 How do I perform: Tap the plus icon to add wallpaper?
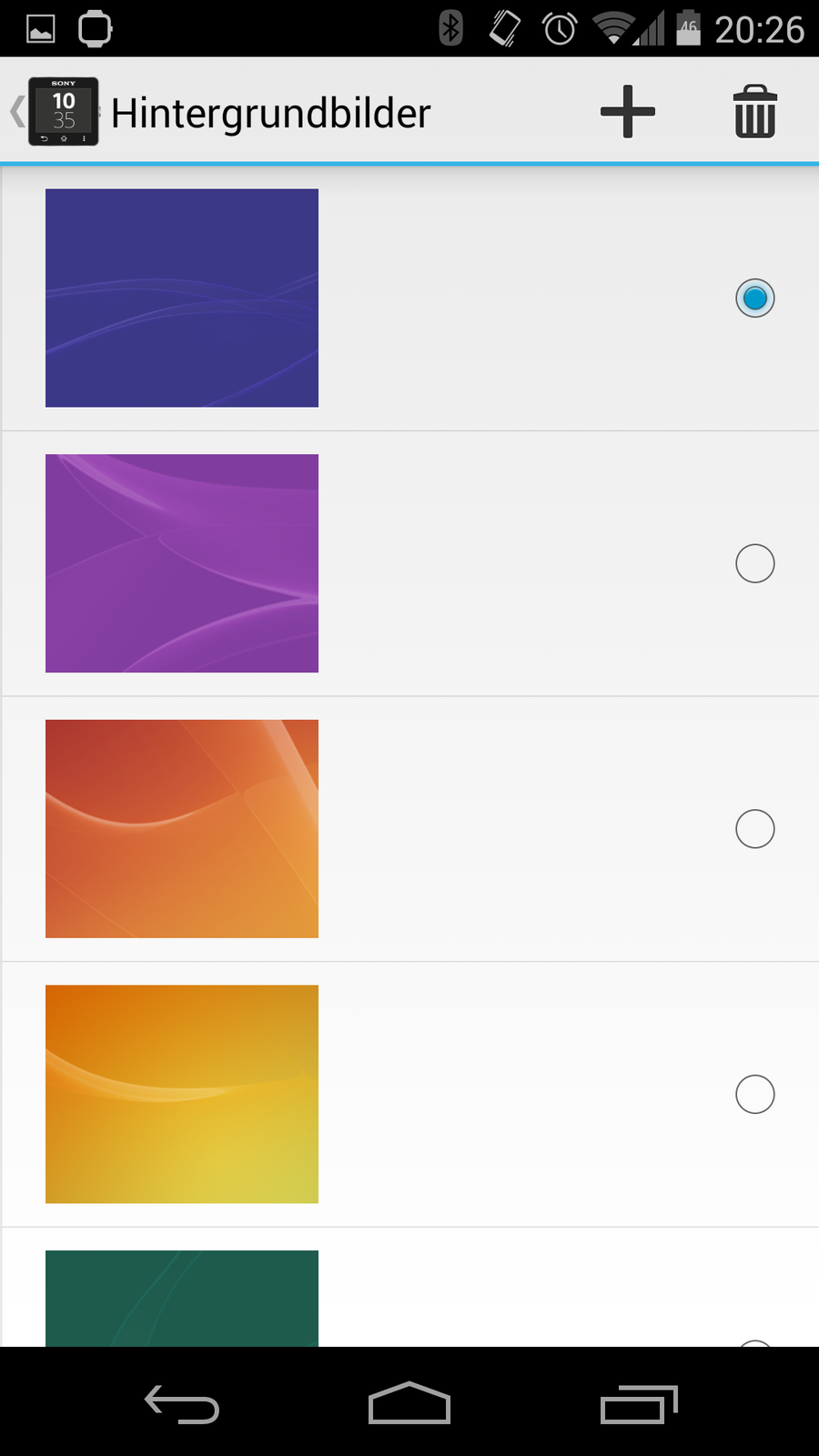coord(627,112)
